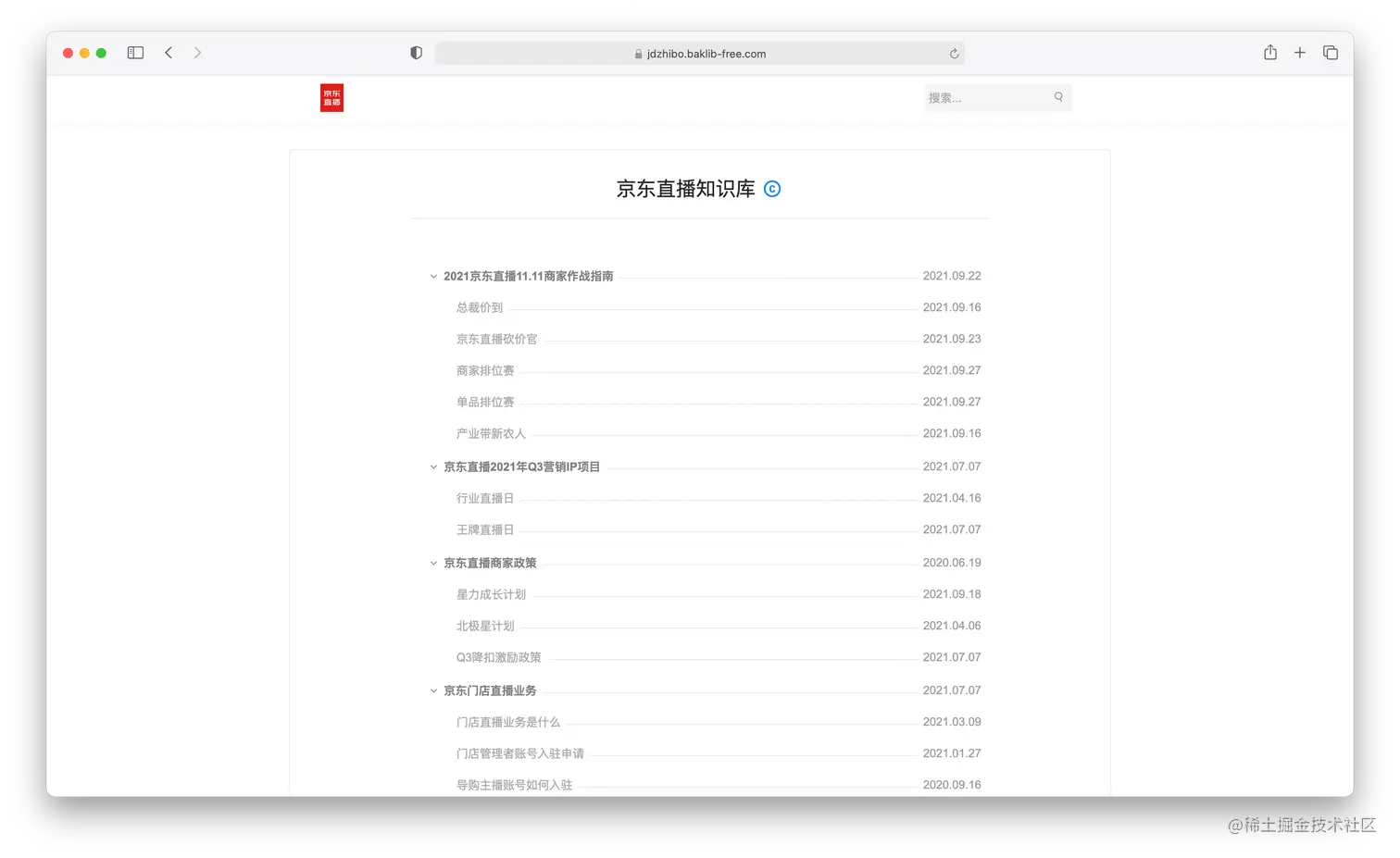Open the 北极星计划 article
1400x858 pixels.
coord(485,626)
